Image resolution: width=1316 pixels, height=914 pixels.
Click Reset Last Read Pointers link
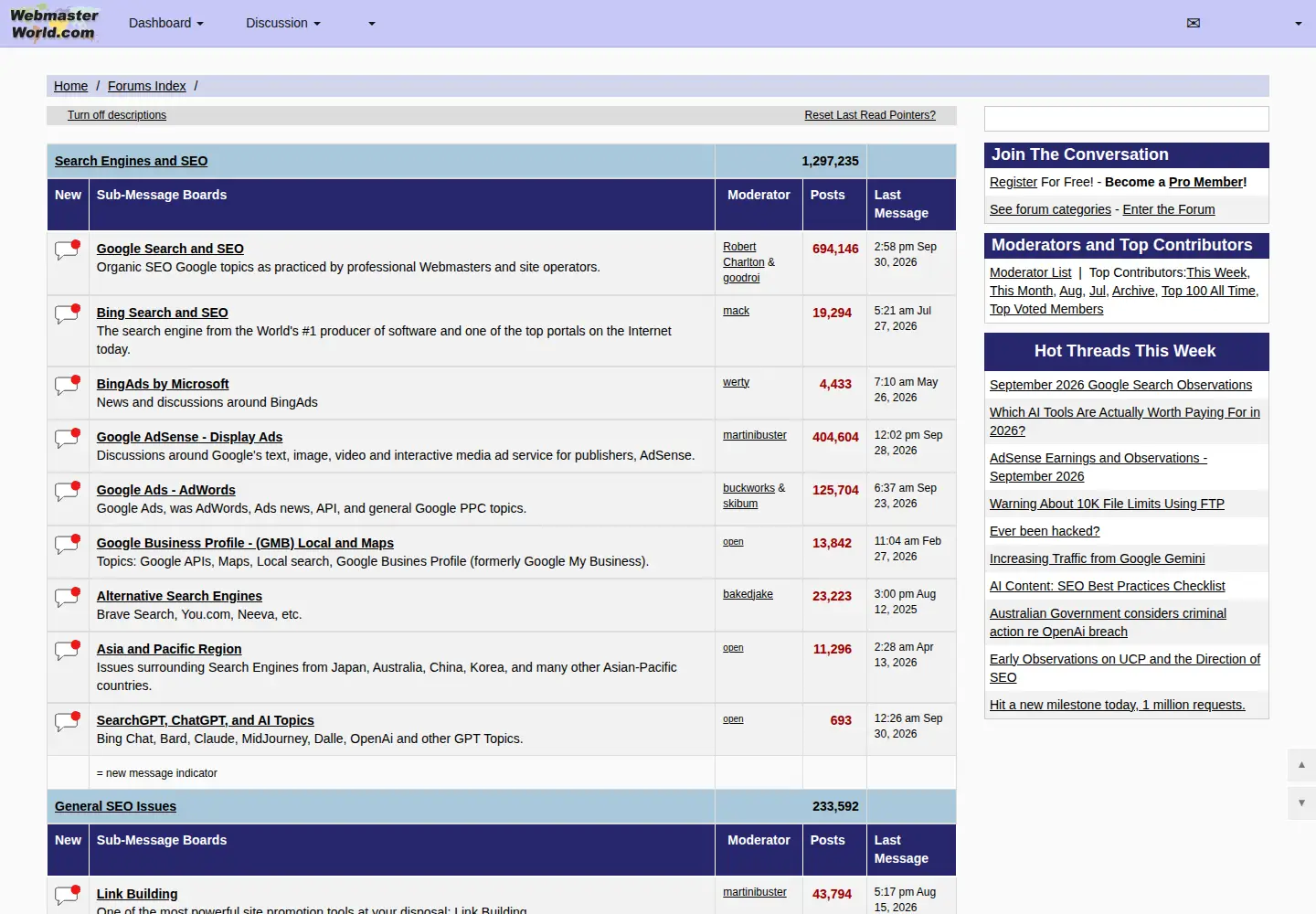[x=870, y=115]
